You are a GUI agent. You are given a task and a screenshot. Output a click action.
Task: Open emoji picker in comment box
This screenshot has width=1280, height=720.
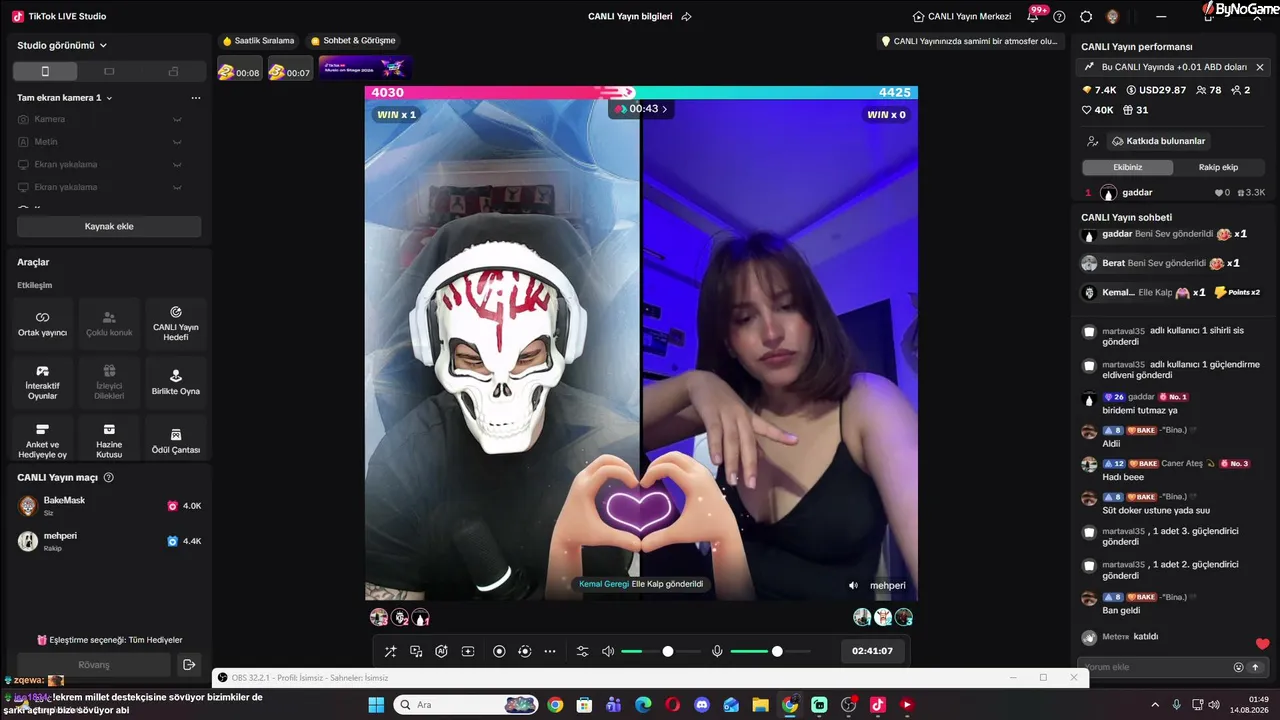pos(1238,667)
